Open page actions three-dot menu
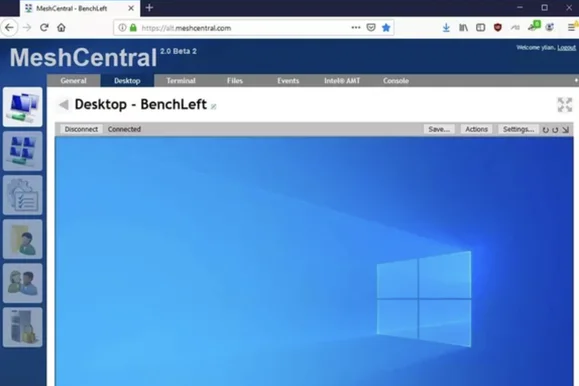The image size is (579, 386). (356, 28)
